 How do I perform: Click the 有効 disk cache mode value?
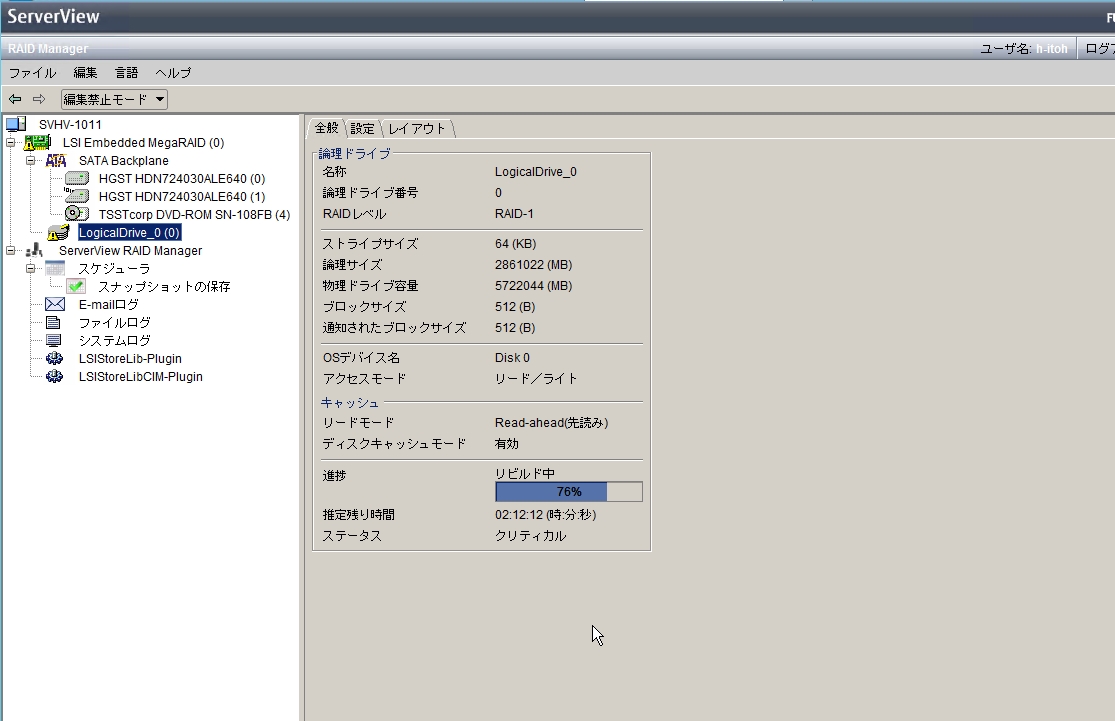coord(506,443)
